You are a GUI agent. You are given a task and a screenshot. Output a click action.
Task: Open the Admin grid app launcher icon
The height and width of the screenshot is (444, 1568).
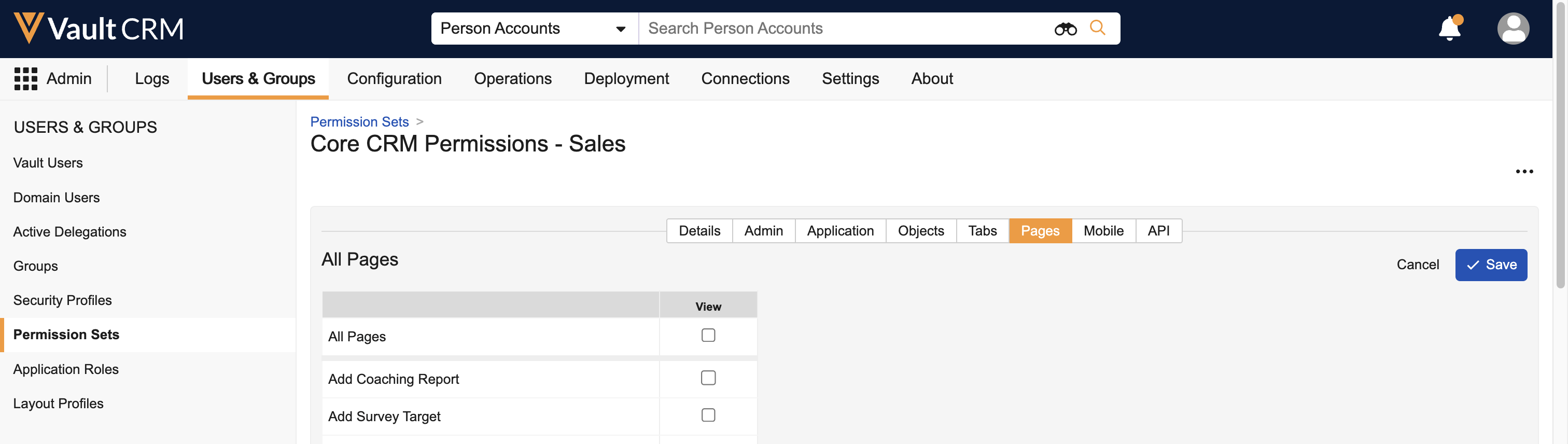[x=25, y=78]
